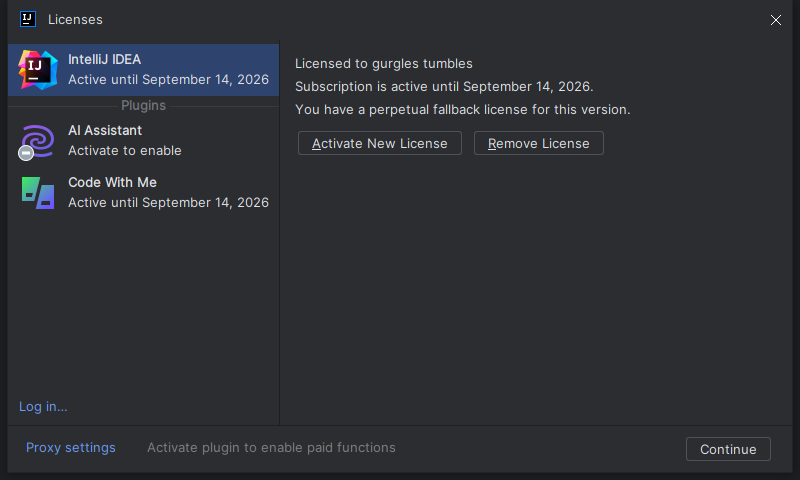Click the "Activate plugin to enable paid functions" hint
800x480 pixels.
(x=271, y=448)
